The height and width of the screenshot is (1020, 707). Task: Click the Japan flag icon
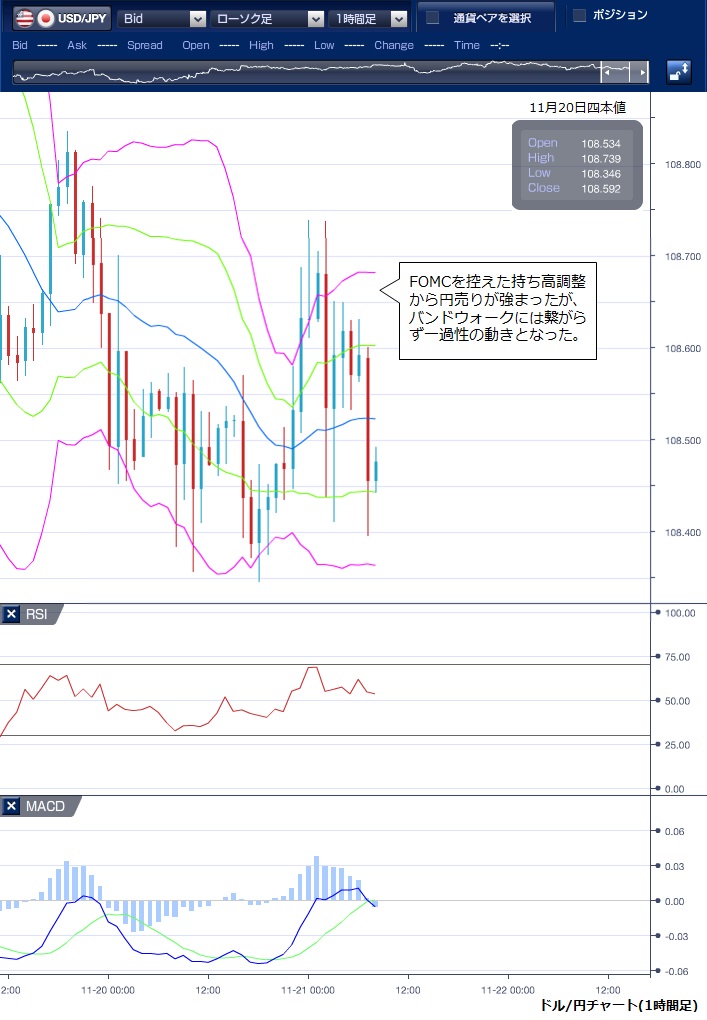pyautogui.click(x=46, y=18)
